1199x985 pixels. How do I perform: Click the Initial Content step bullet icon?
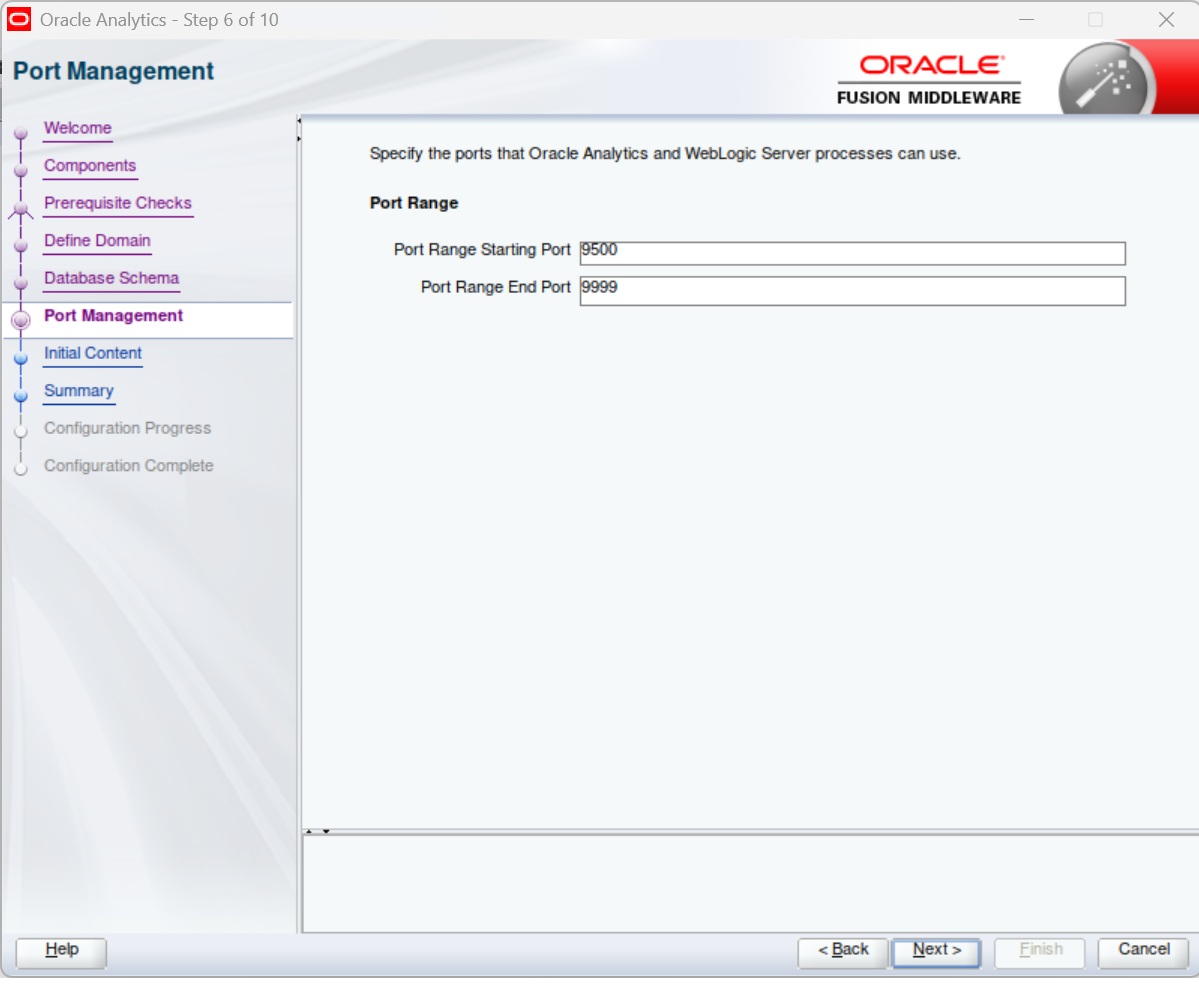(21, 358)
